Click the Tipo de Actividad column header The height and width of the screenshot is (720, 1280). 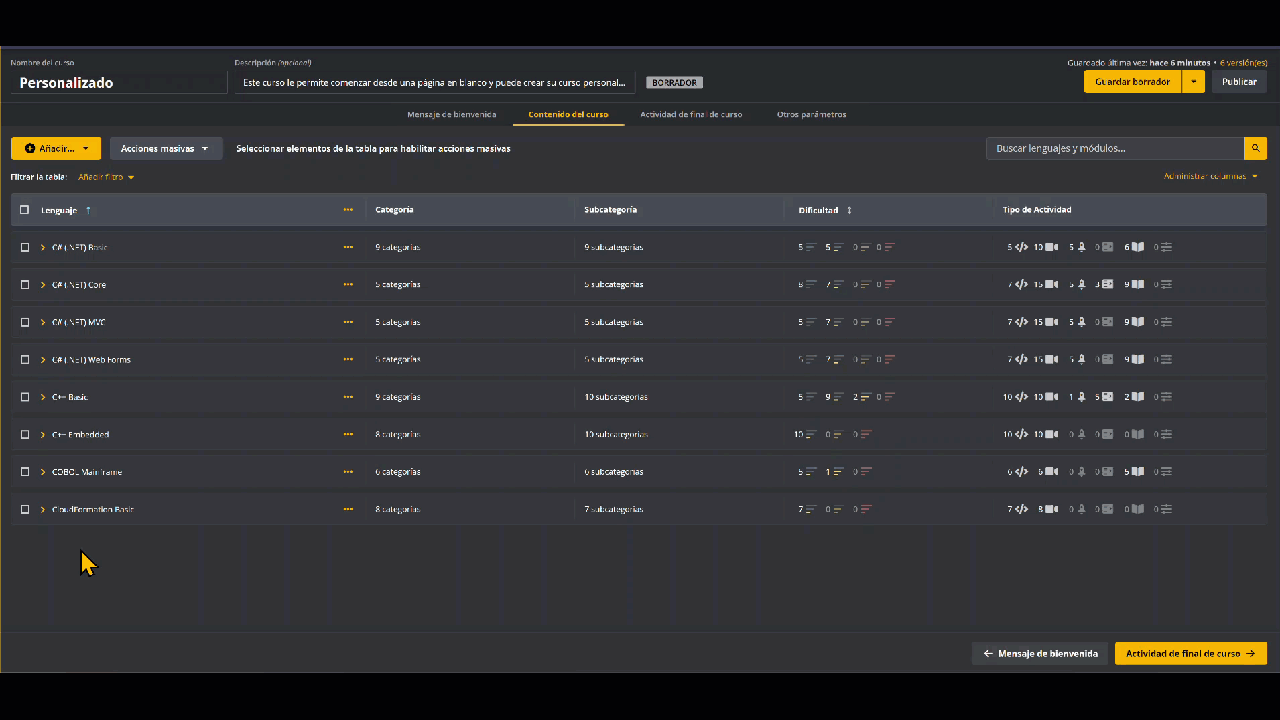[x=1037, y=210]
